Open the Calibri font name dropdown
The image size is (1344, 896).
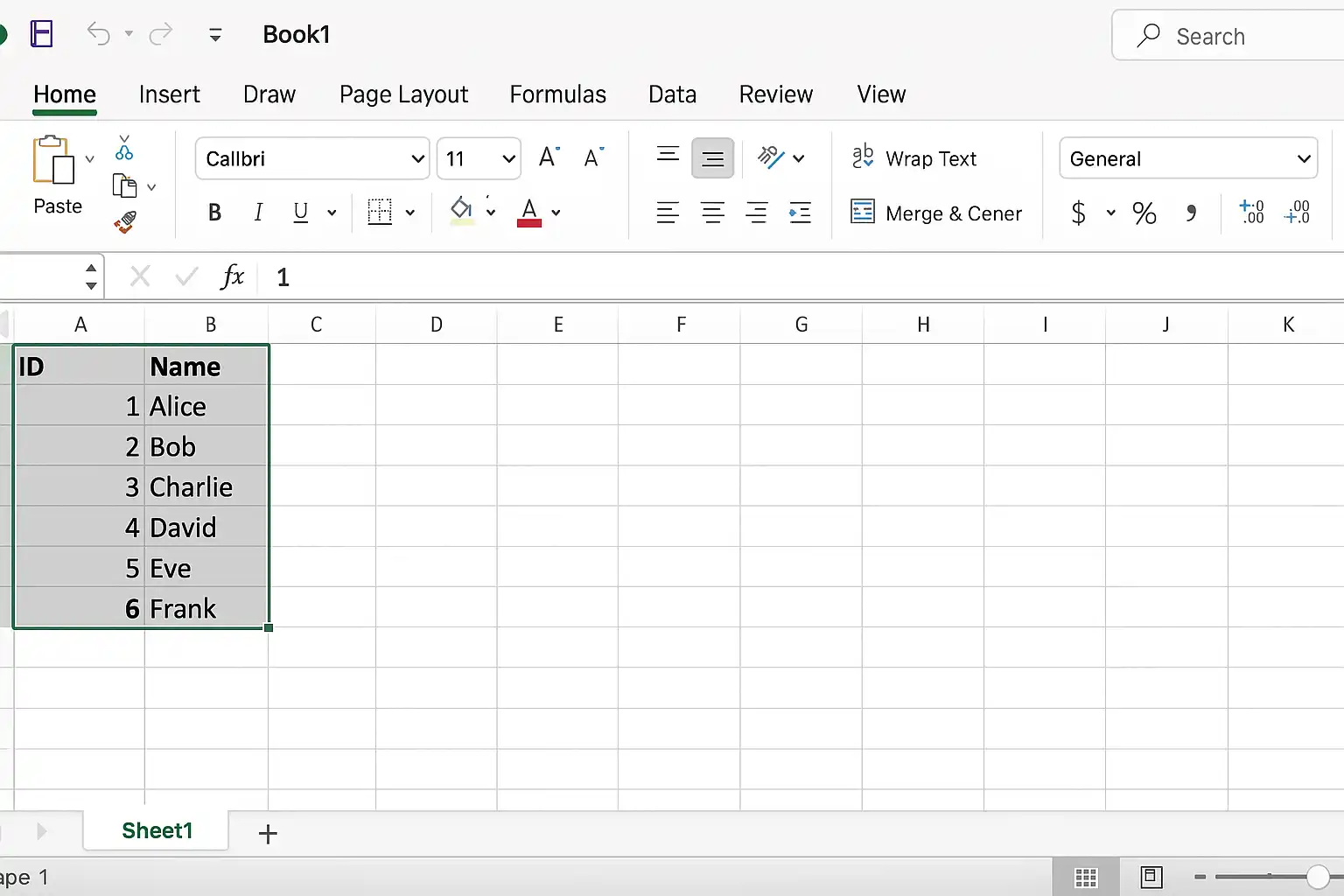coord(312,158)
